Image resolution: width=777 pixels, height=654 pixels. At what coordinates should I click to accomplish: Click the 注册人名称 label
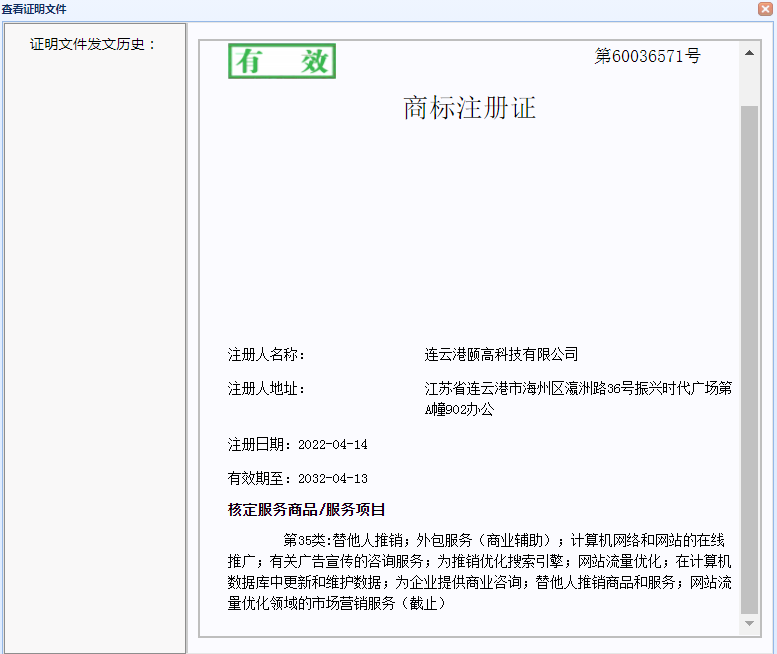click(x=266, y=355)
